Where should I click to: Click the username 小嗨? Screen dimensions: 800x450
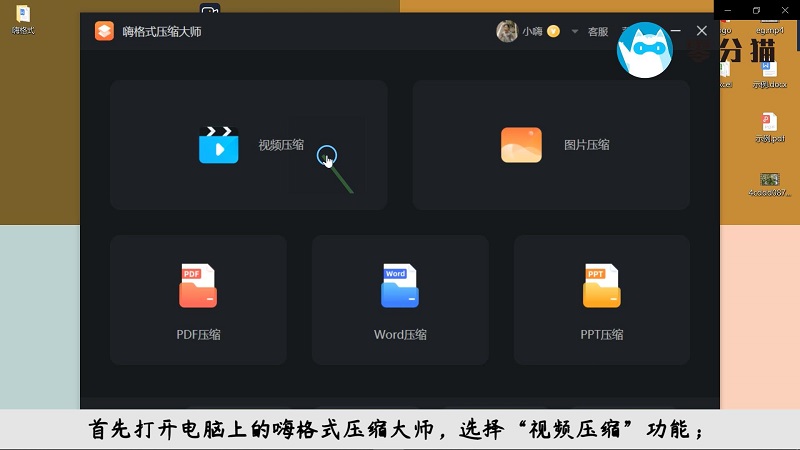(533, 31)
